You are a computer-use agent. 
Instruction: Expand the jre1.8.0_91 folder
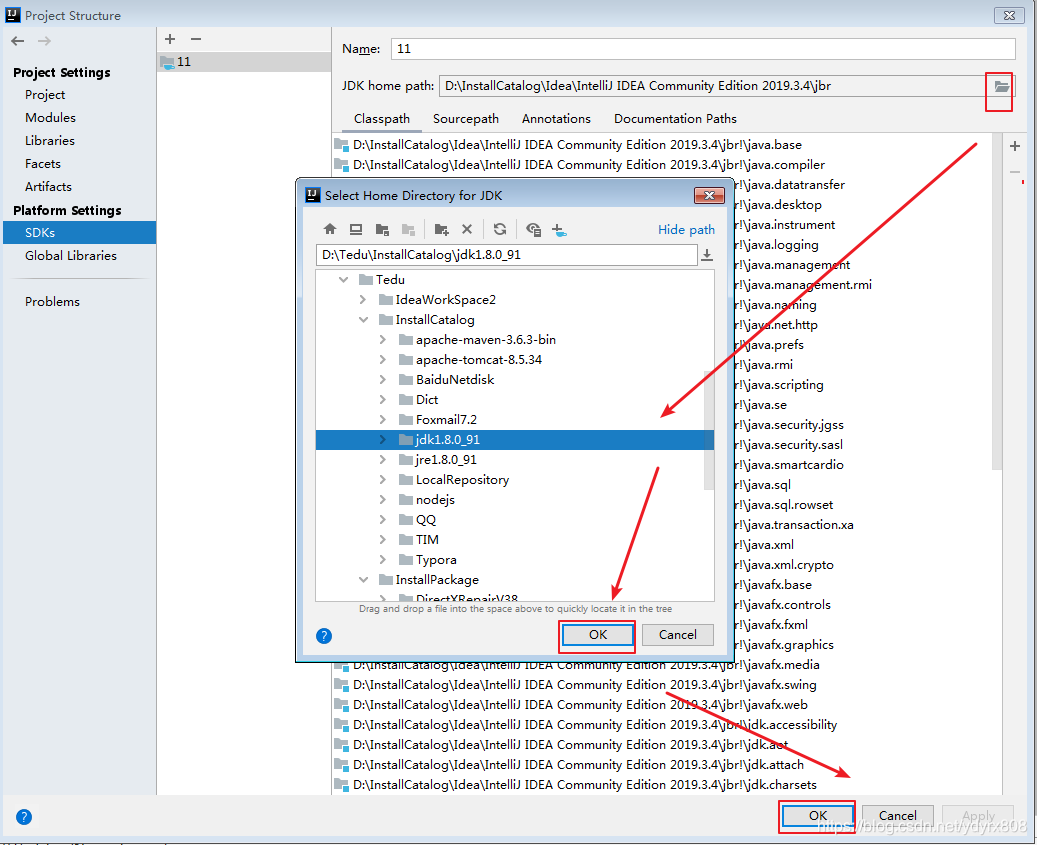[383, 460]
